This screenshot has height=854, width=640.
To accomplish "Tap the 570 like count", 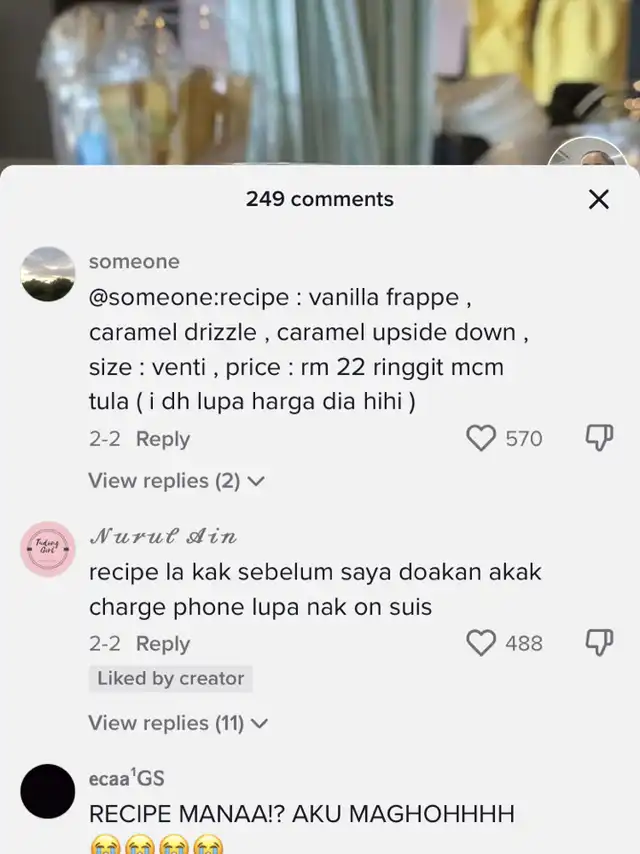I will (523, 439).
